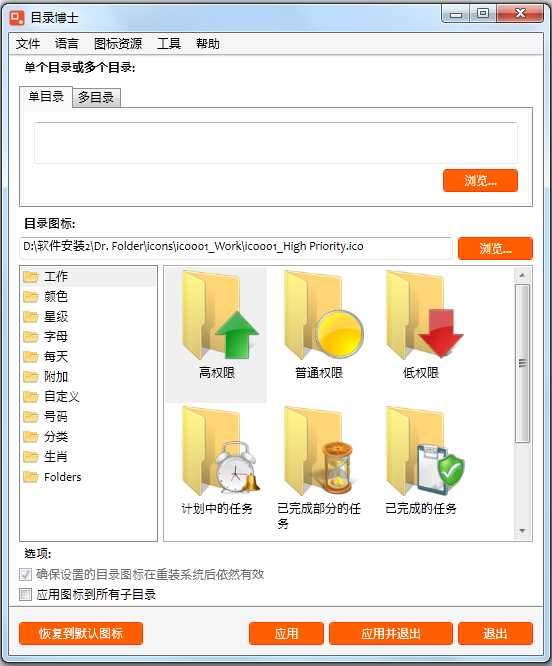552x666 pixels.
Task: Click the 应用并退出 button
Action: click(391, 634)
